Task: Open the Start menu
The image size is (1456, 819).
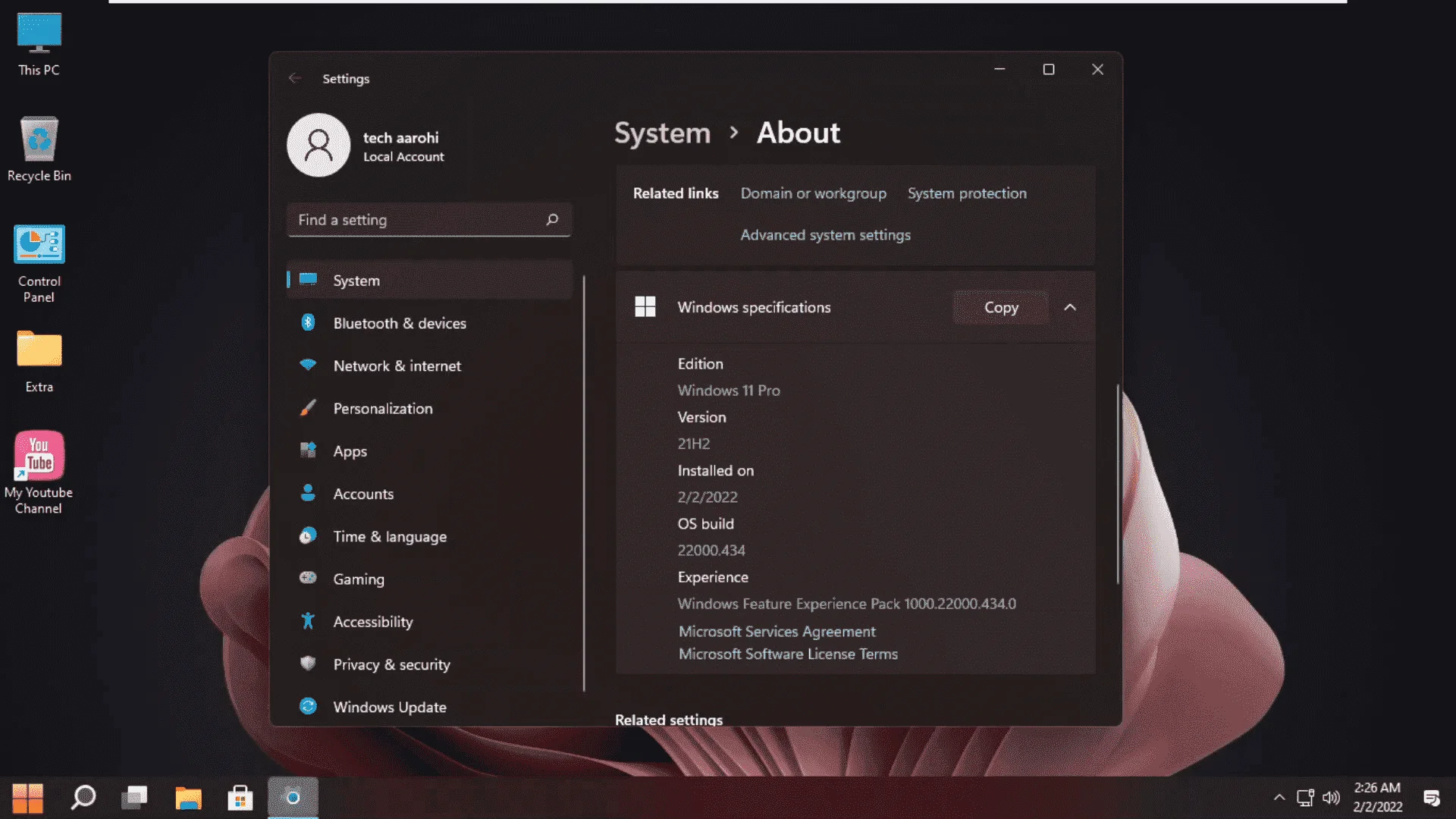Action: point(28,798)
